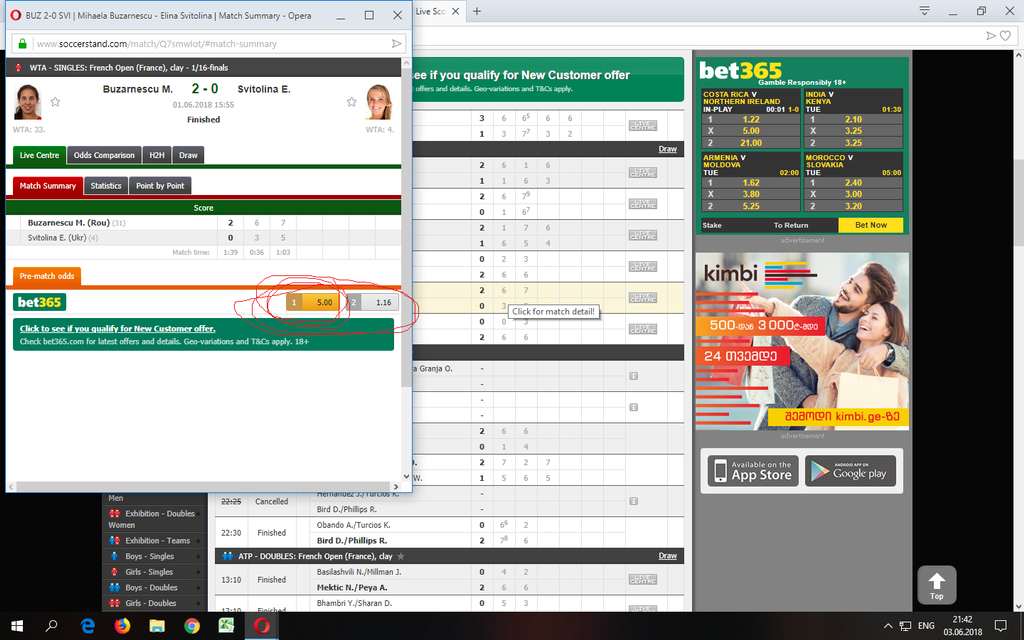The height and width of the screenshot is (640, 1024).
Task: Open the Draw tab in match popup
Action: (188, 155)
